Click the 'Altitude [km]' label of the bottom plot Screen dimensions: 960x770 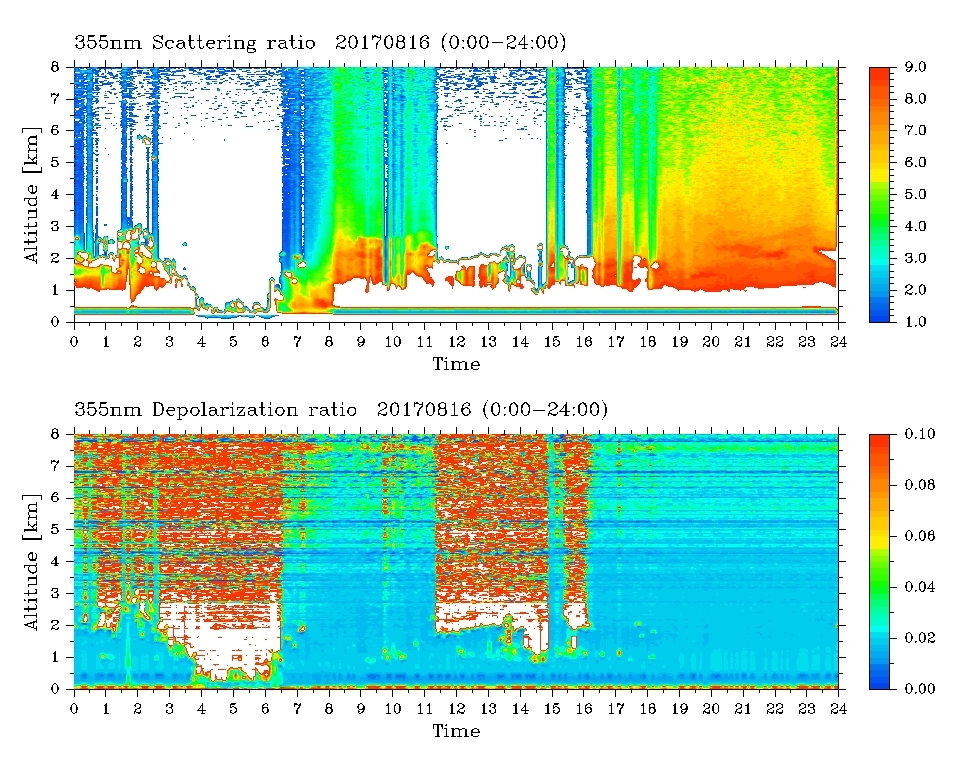32,562
